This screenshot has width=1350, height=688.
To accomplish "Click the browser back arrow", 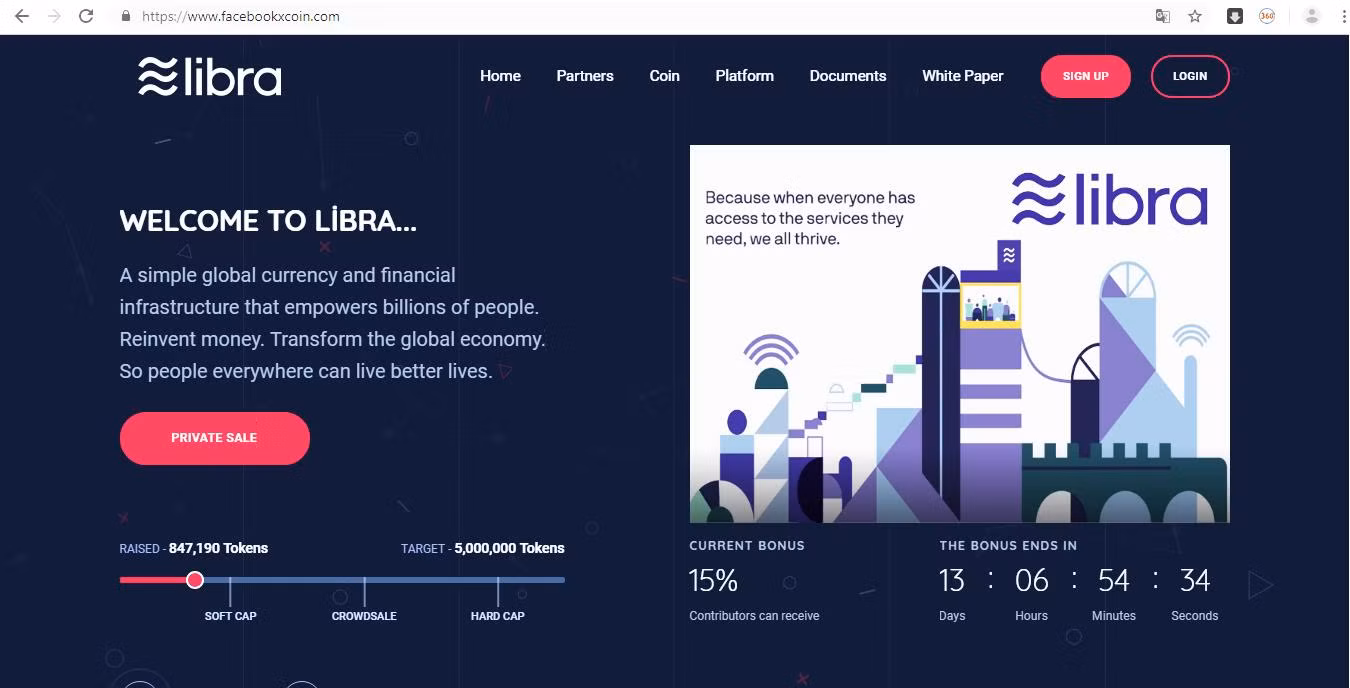I will (x=21, y=16).
